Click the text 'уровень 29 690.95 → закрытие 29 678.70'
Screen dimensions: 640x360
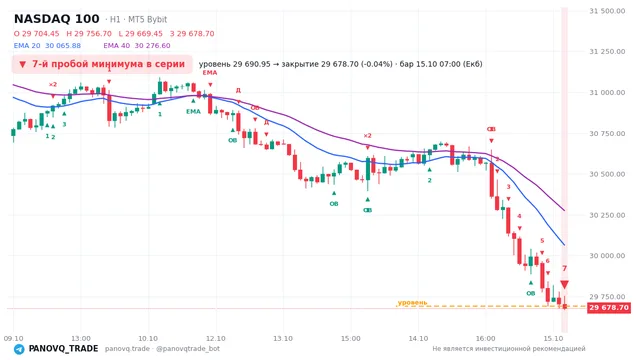click(x=278, y=64)
